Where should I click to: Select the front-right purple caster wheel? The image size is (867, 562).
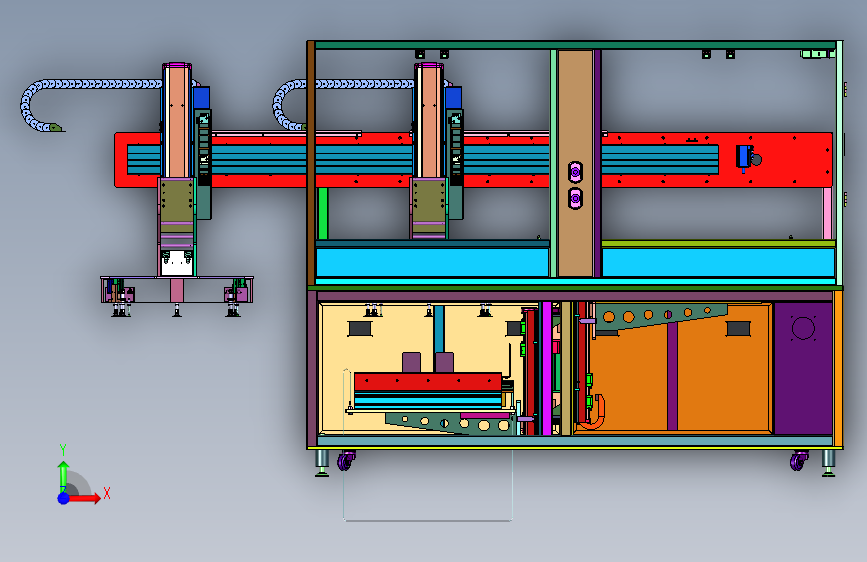point(798,461)
